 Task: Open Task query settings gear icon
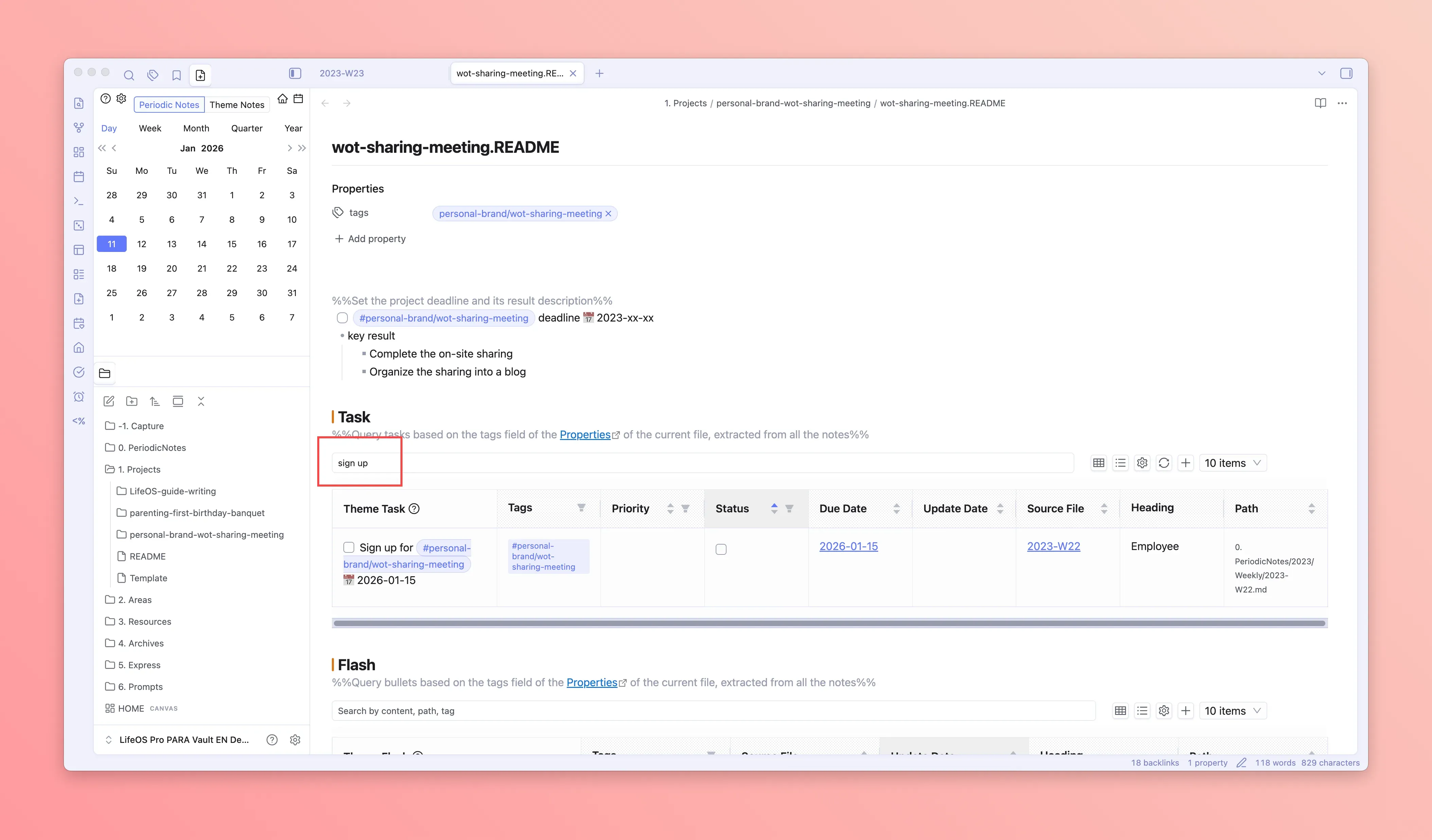coord(1142,463)
